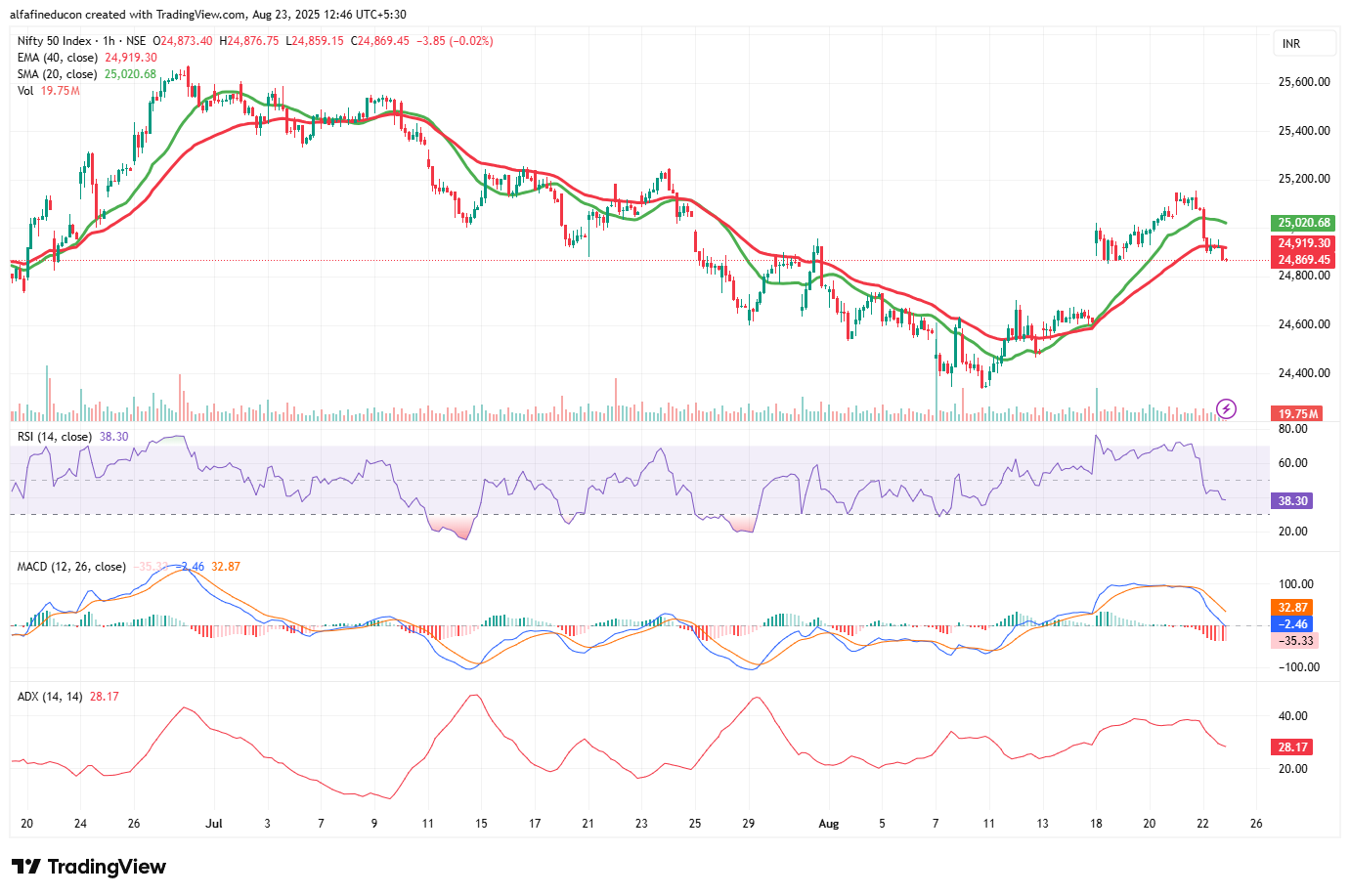Click the TradingView logo at bottom left
Viewport: 1350px width, 896px height.
pyautogui.click(x=89, y=867)
